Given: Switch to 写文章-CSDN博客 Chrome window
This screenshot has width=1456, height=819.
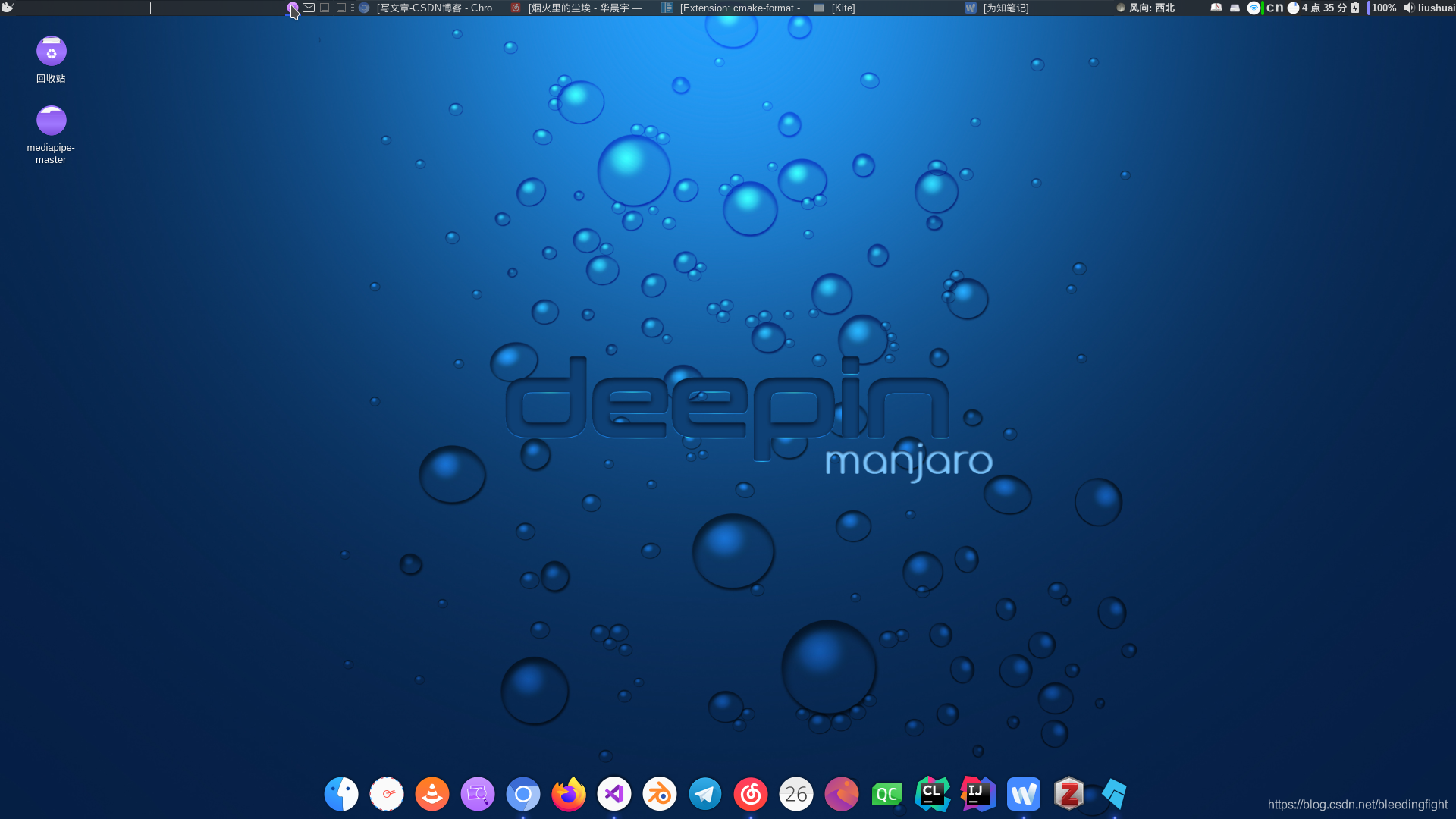Looking at the screenshot, I should pyautogui.click(x=430, y=8).
